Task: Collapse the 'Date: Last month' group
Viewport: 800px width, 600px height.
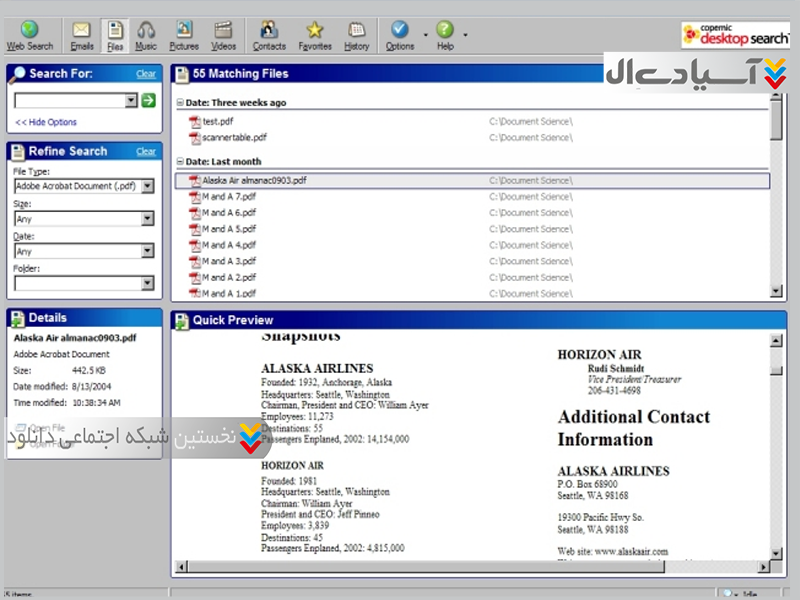Action: tap(180, 162)
